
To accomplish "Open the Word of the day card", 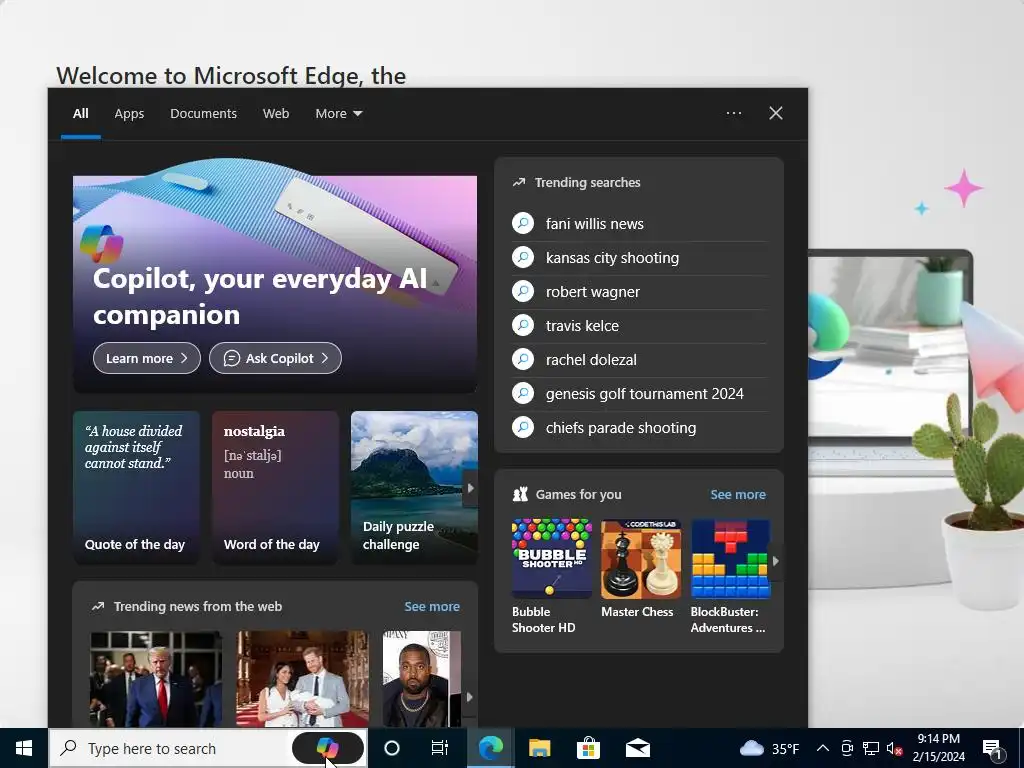I will click(276, 487).
